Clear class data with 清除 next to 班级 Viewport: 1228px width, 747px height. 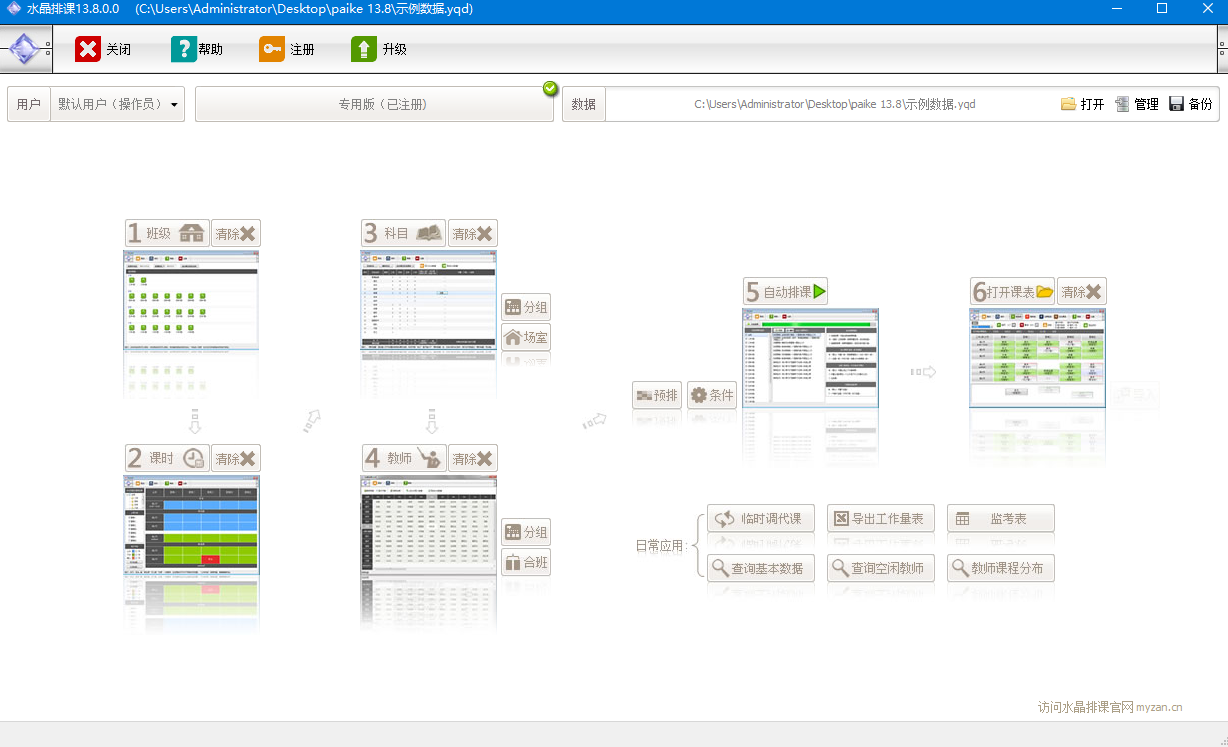tap(236, 234)
